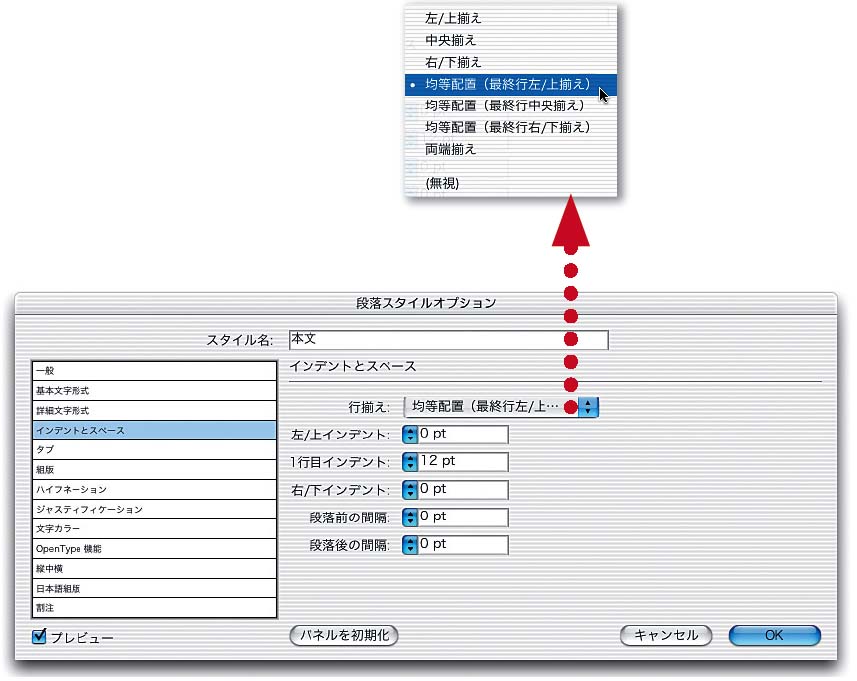Confirm with the OK button

tap(774, 636)
